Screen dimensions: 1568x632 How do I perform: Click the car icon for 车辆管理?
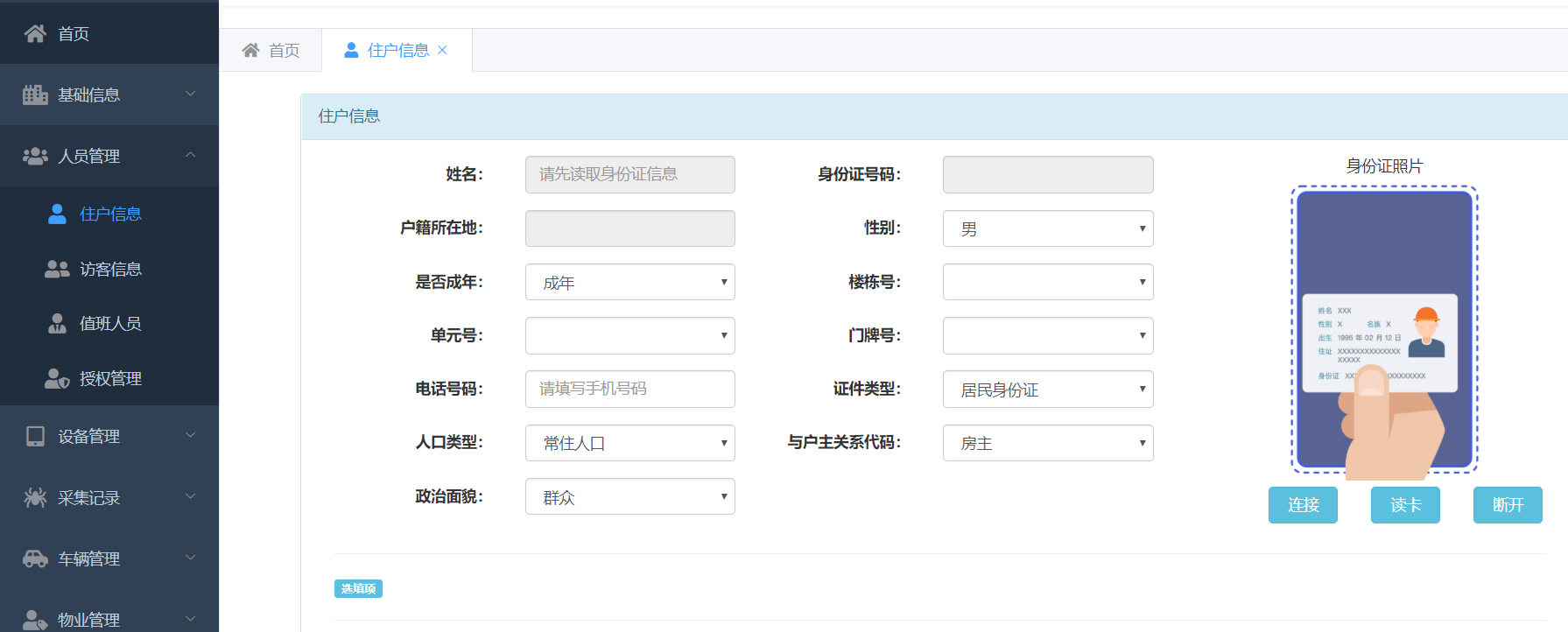[35, 558]
